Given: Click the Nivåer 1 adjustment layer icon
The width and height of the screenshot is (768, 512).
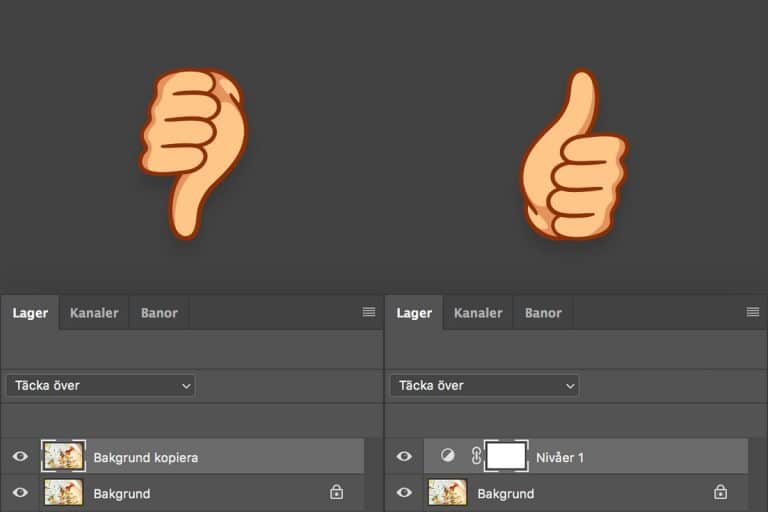Looking at the screenshot, I should [x=447, y=456].
